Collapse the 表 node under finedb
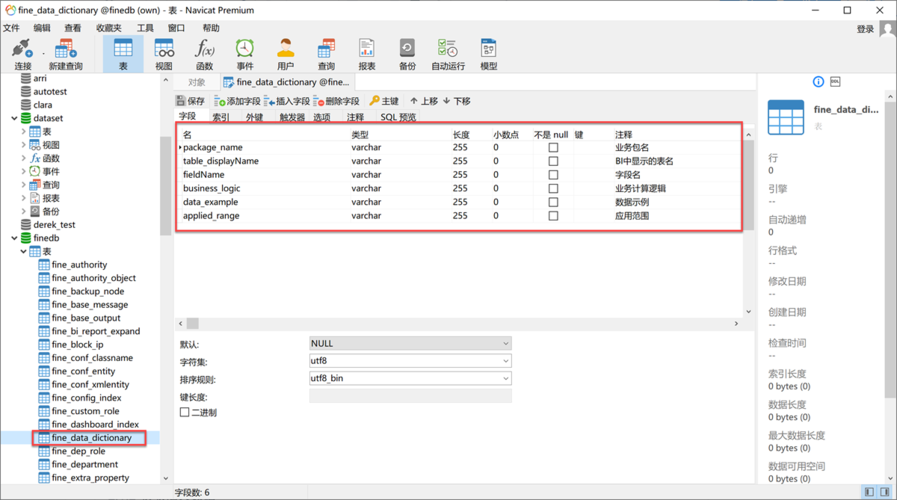Viewport: 897px width, 500px height. (x=23, y=251)
